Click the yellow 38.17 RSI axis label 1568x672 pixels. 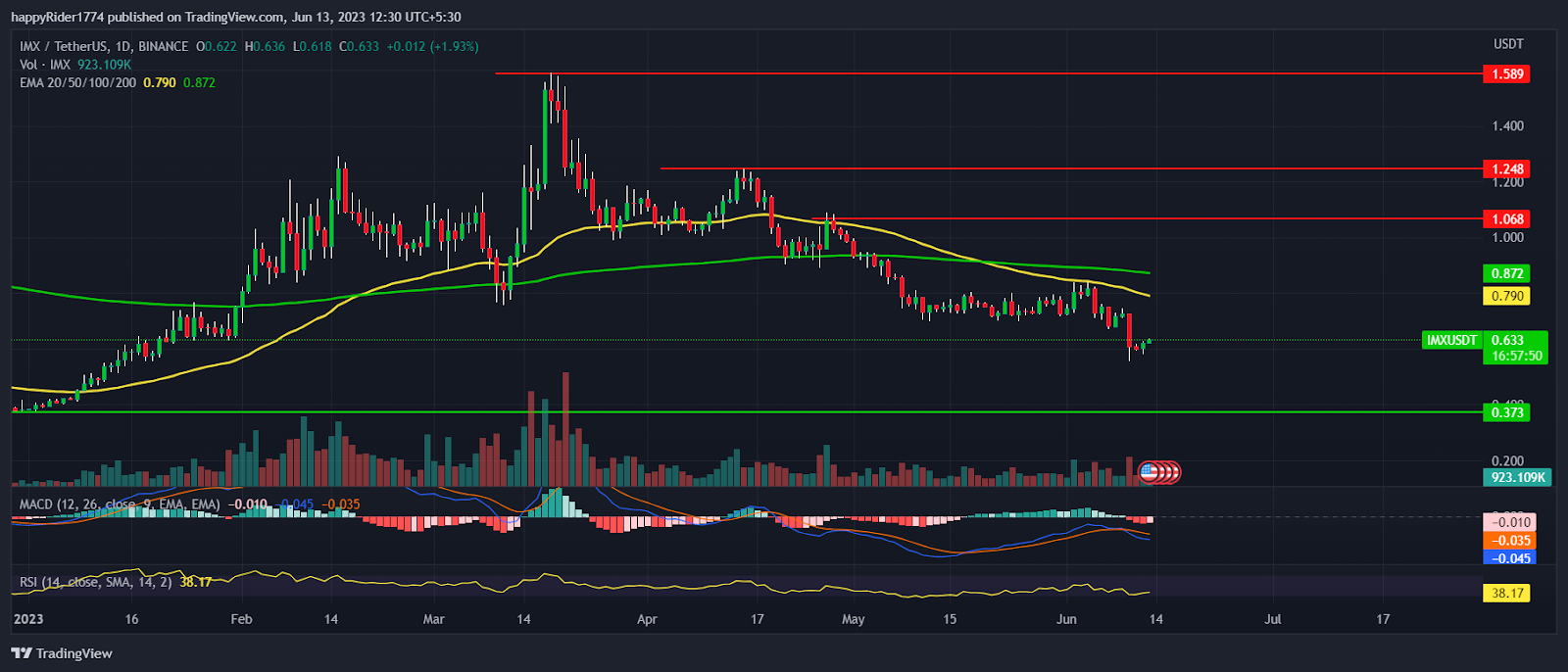pyautogui.click(x=1507, y=593)
